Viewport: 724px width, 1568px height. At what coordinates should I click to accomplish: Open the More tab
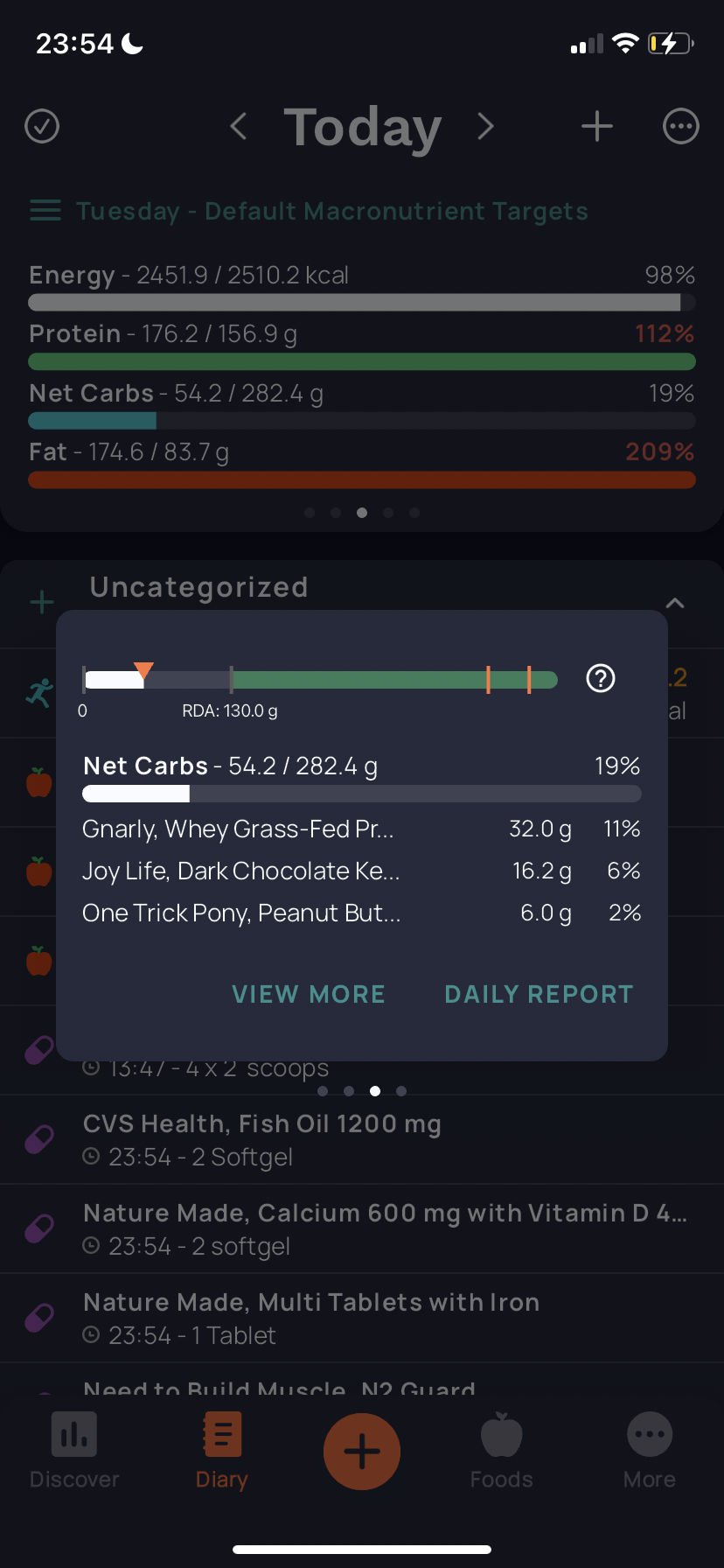tap(650, 1451)
